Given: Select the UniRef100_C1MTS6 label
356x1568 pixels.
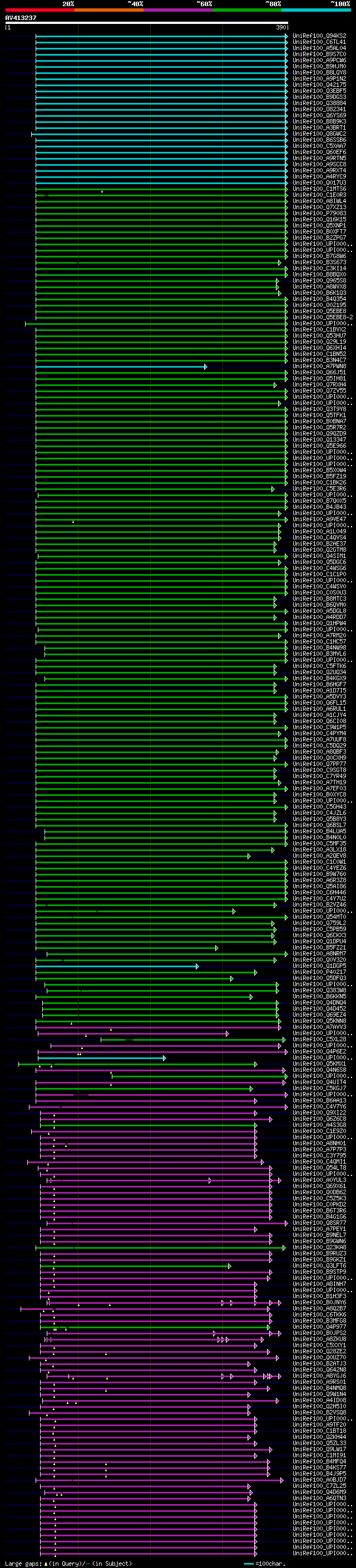Looking at the screenshot, I should click(319, 189).
